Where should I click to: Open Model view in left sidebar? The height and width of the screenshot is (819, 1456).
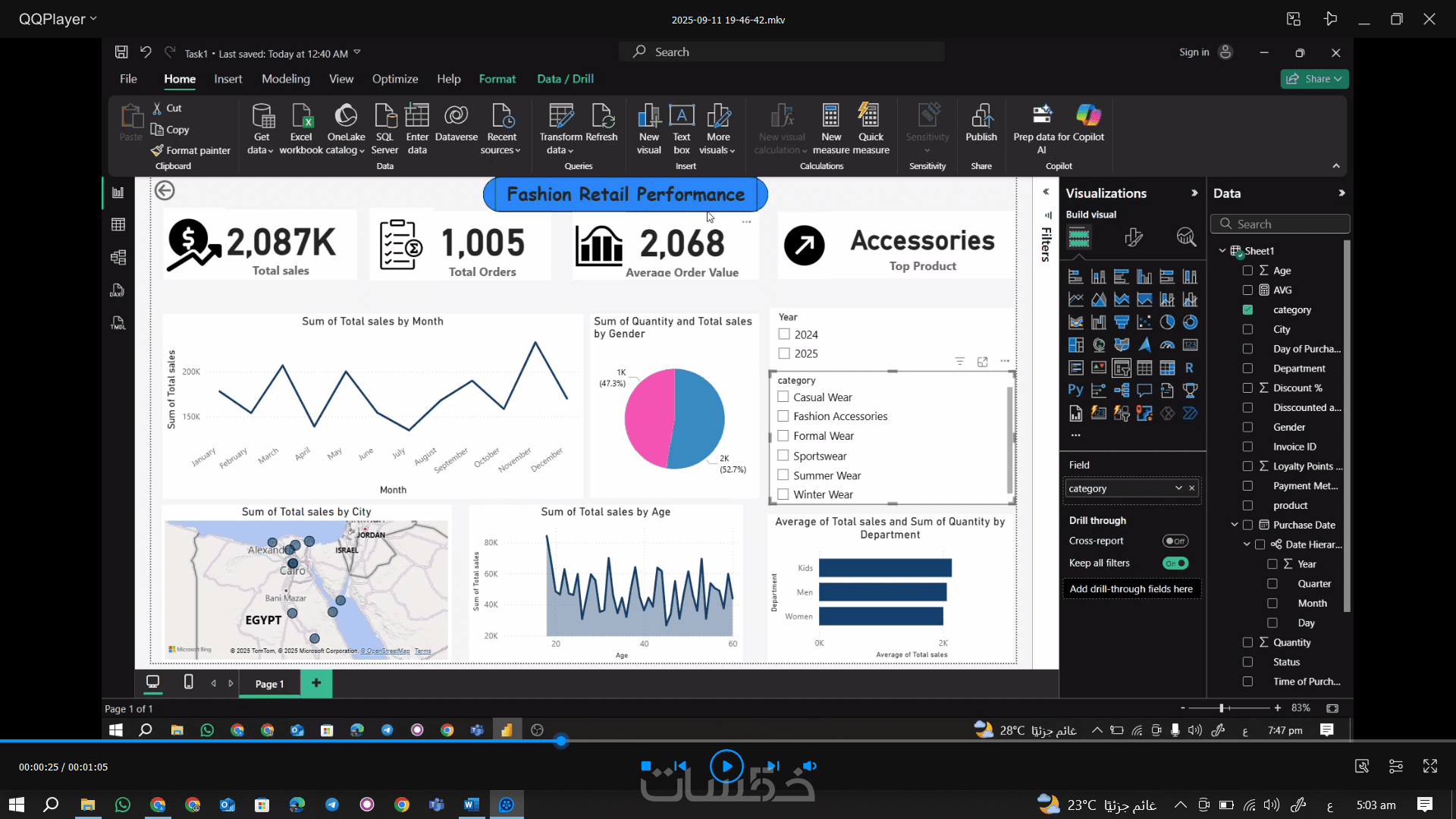tap(118, 257)
